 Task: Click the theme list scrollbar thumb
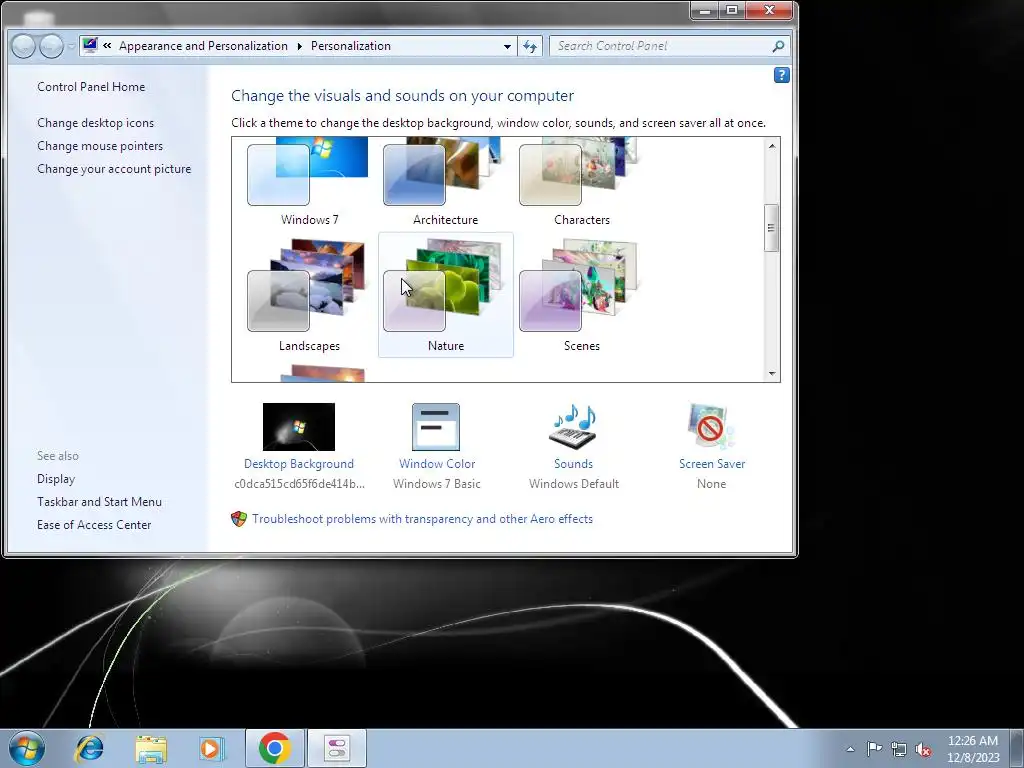pyautogui.click(x=772, y=228)
